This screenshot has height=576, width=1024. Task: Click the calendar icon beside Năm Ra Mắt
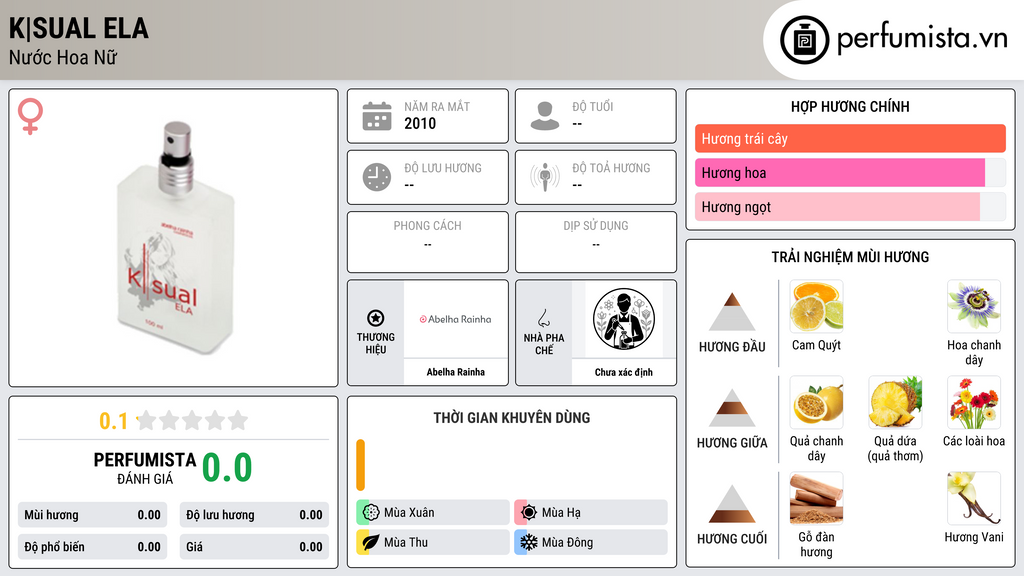377,116
